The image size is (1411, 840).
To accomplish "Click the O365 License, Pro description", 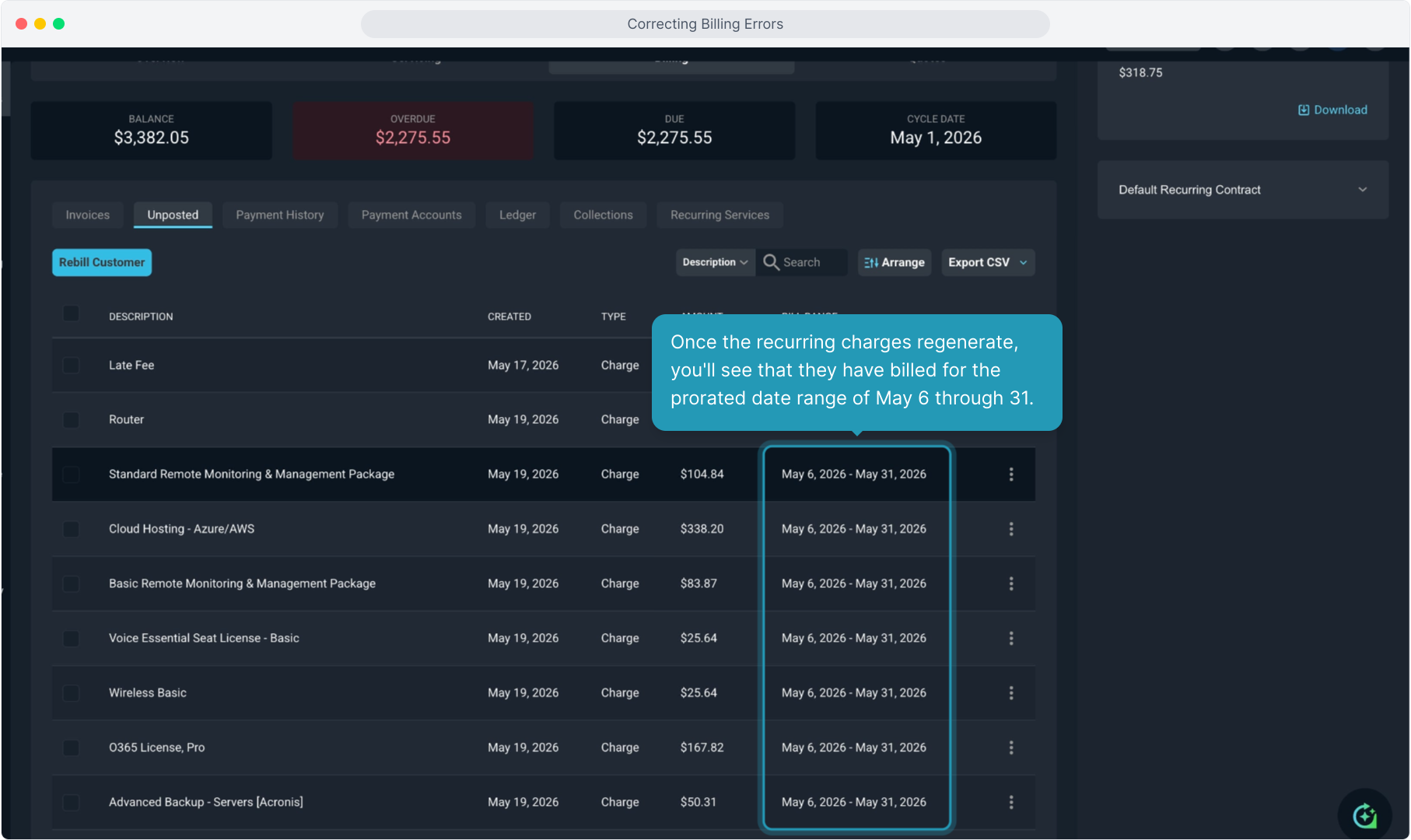I will [x=157, y=747].
